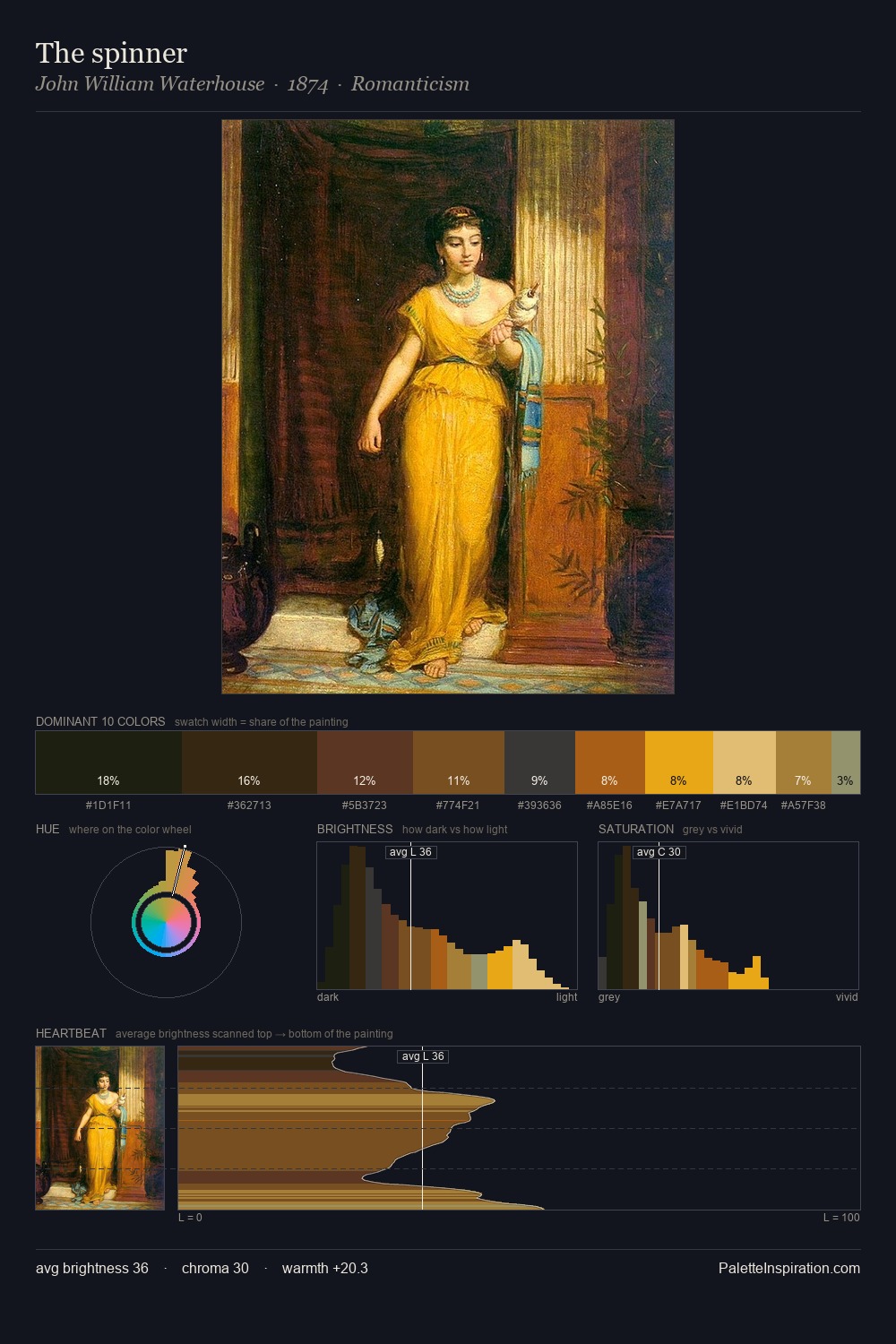Click the Romanticism style label
This screenshot has height=1344, width=896.
(410, 84)
